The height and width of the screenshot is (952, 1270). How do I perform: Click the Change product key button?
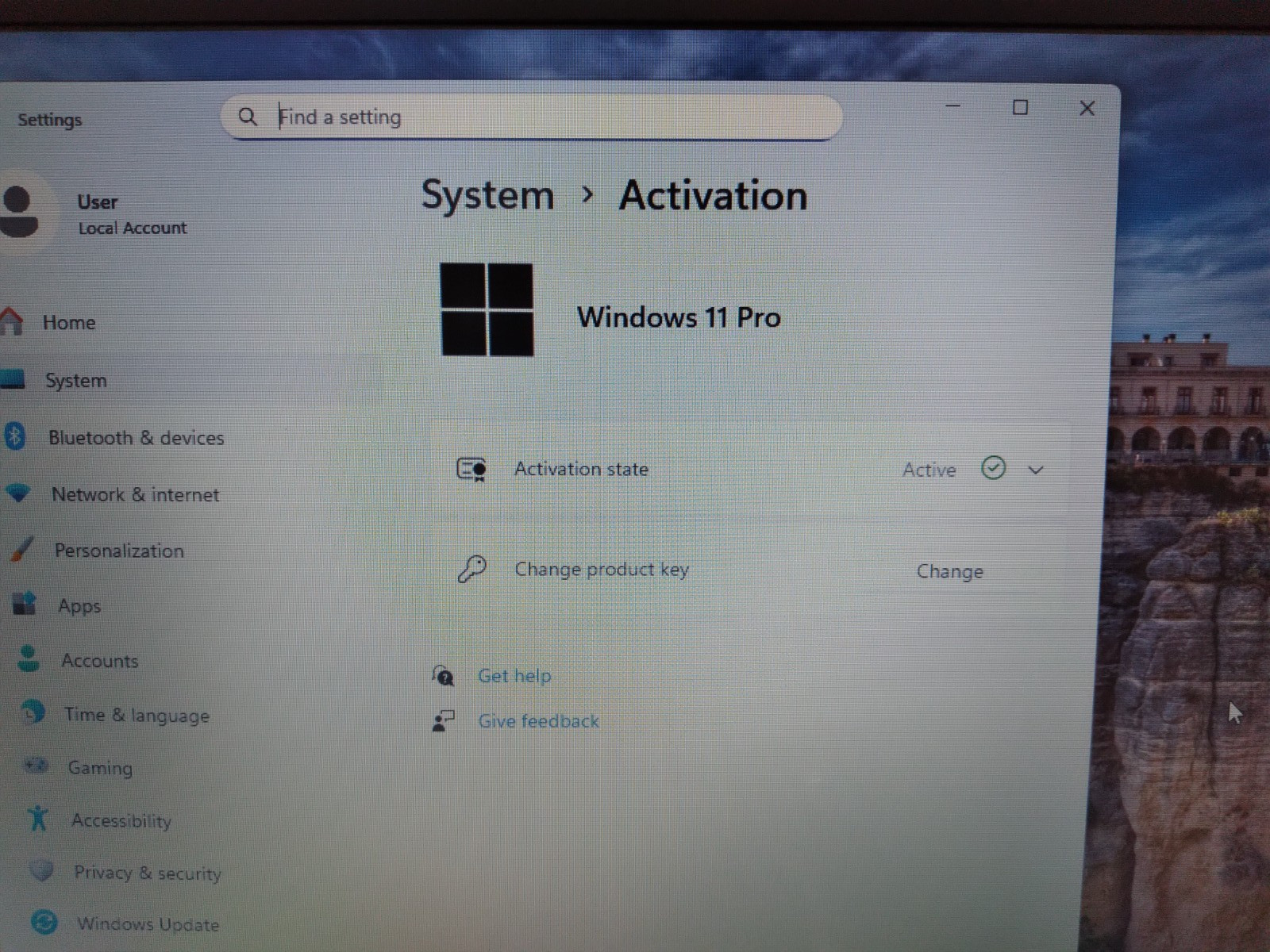coord(949,571)
